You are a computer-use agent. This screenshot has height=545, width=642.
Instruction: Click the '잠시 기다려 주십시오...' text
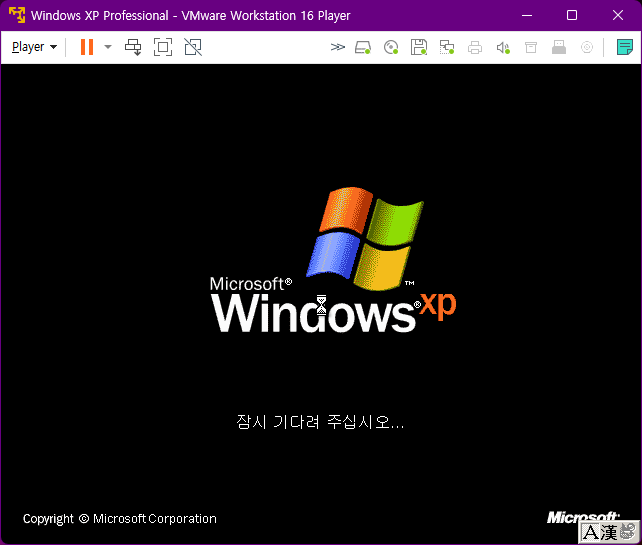click(320, 422)
